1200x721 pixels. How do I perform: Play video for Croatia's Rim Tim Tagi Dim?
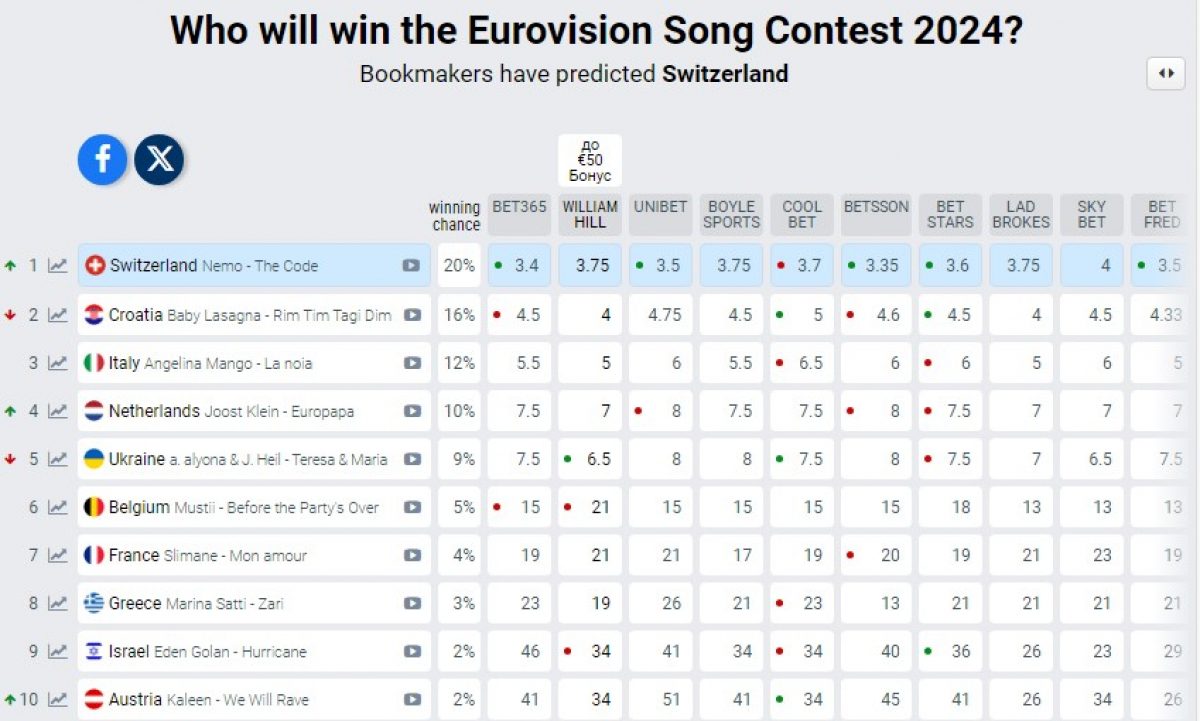(412, 315)
